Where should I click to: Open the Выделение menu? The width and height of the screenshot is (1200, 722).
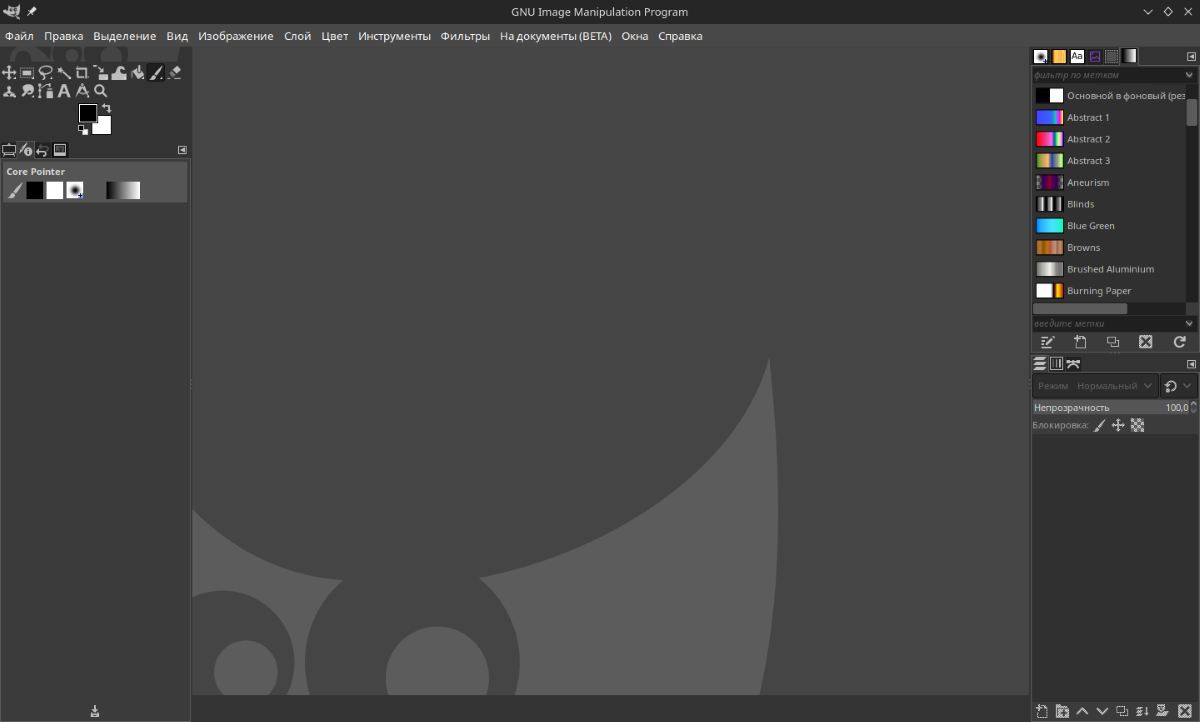(x=125, y=36)
